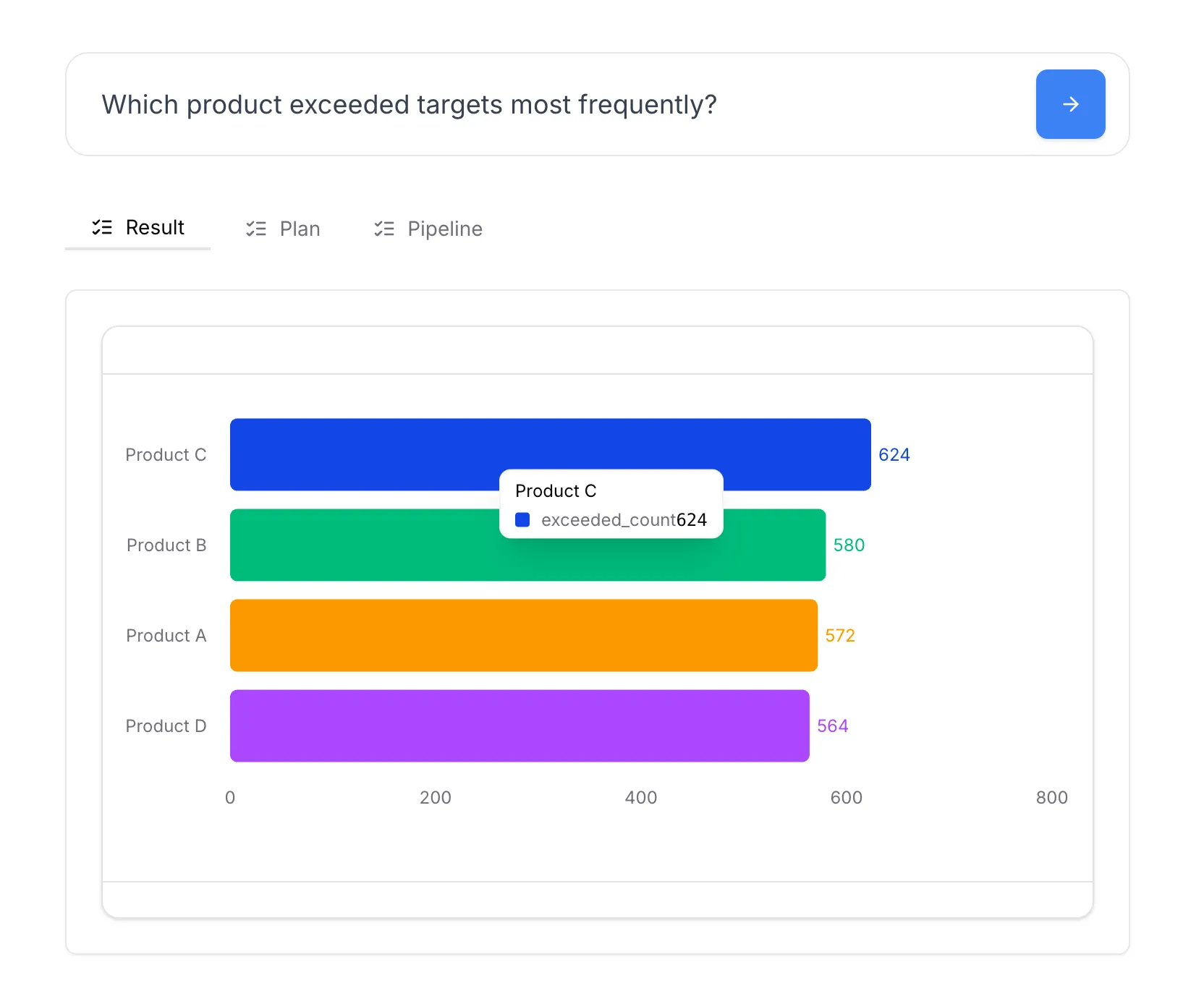Click the green 580 value label

(x=849, y=545)
